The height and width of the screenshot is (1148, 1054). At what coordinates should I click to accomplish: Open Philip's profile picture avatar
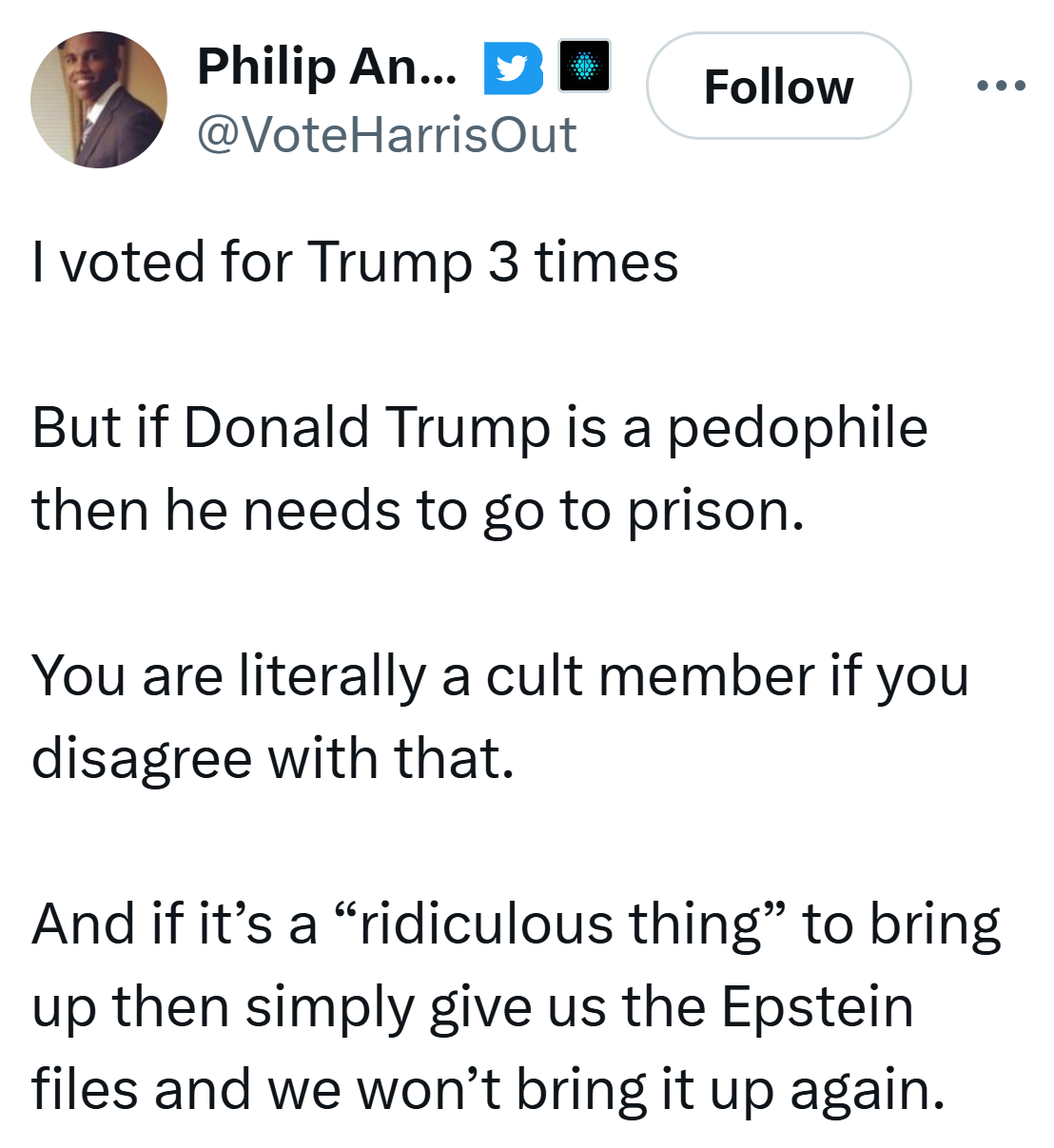[99, 100]
